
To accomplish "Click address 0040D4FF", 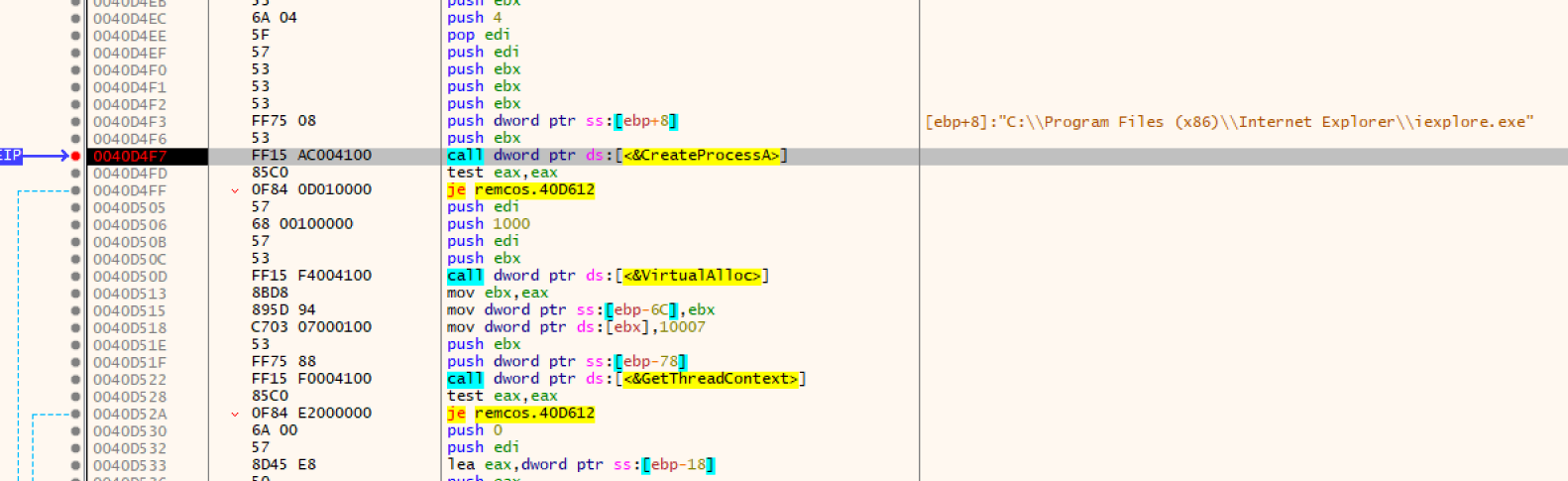I will click(x=130, y=190).
